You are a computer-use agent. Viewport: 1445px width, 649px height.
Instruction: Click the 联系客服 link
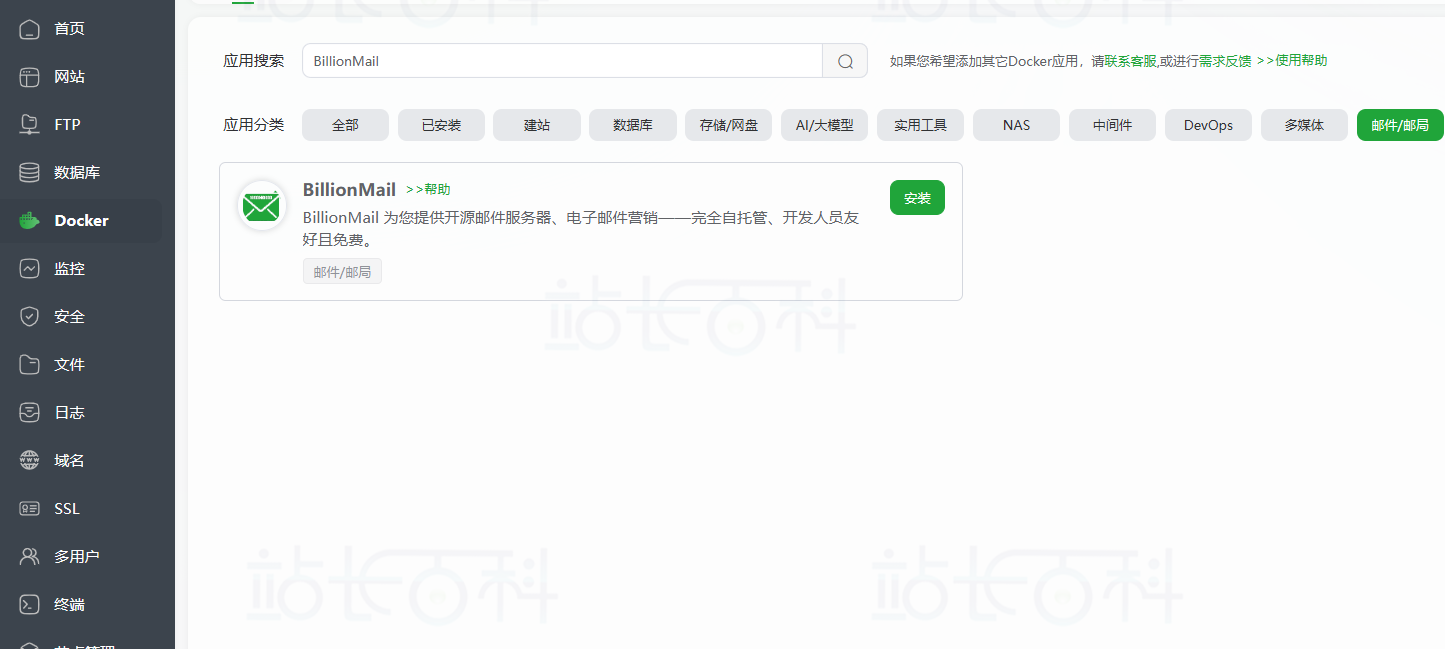click(x=1130, y=61)
